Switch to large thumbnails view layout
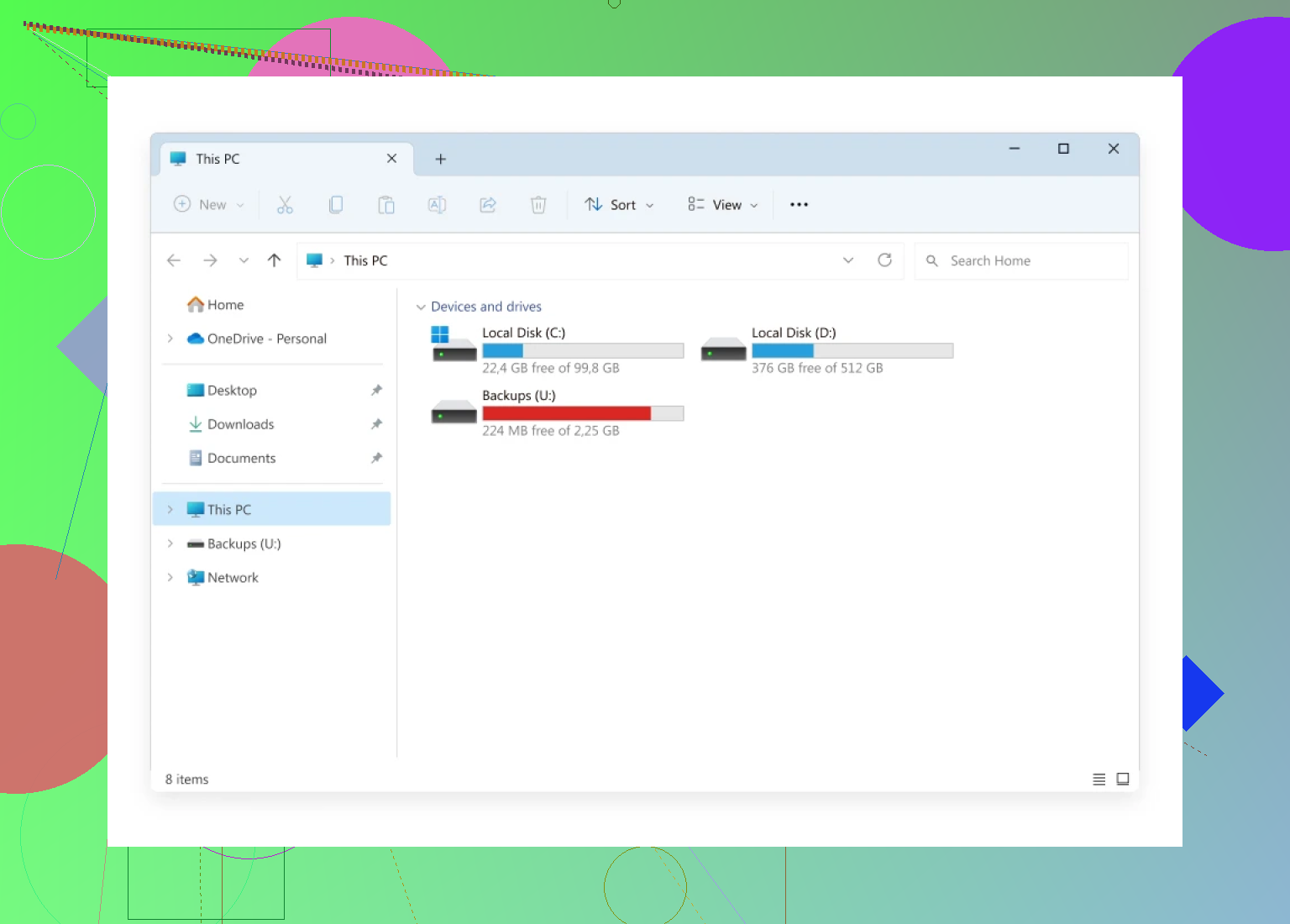This screenshot has height=924, width=1290. point(1123,780)
